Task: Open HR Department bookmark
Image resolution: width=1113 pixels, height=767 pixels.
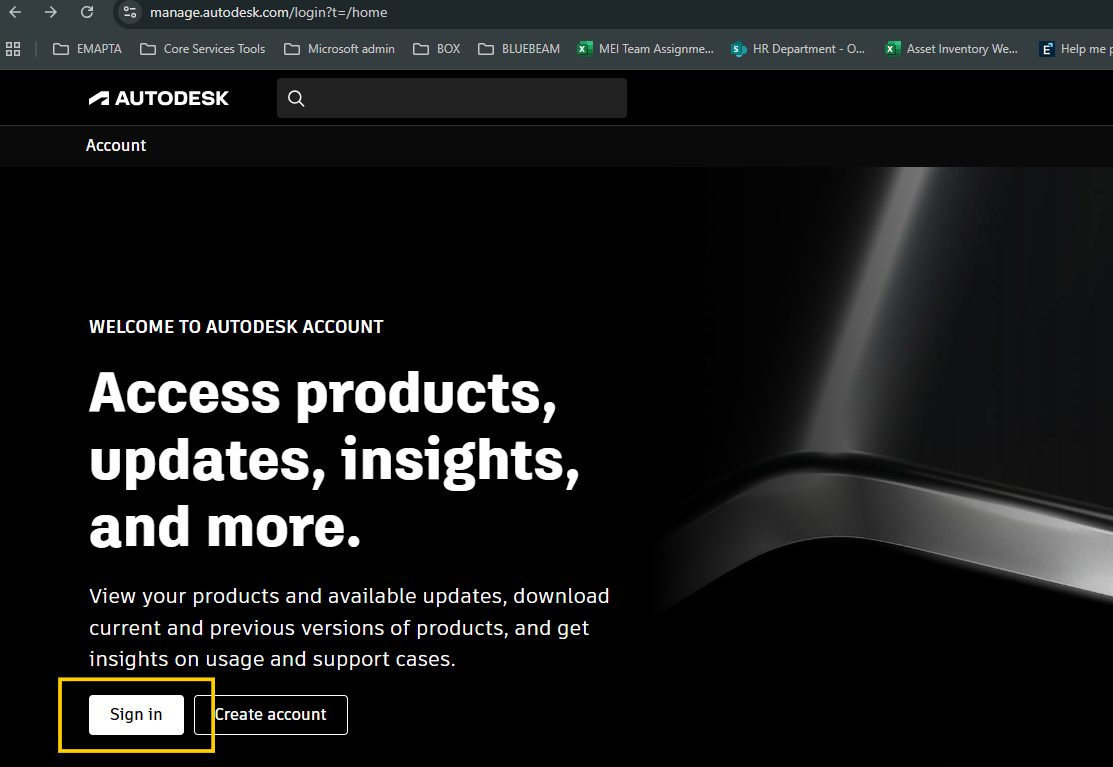Action: [799, 49]
